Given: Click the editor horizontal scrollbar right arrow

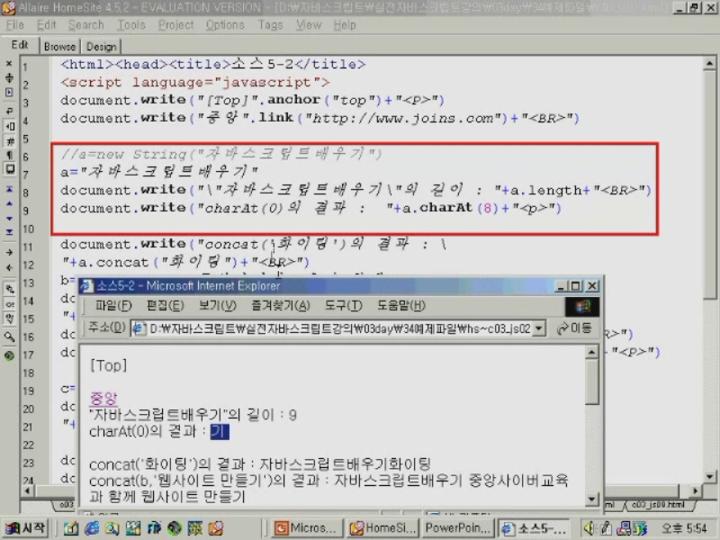Looking at the screenshot, I should 696,490.
